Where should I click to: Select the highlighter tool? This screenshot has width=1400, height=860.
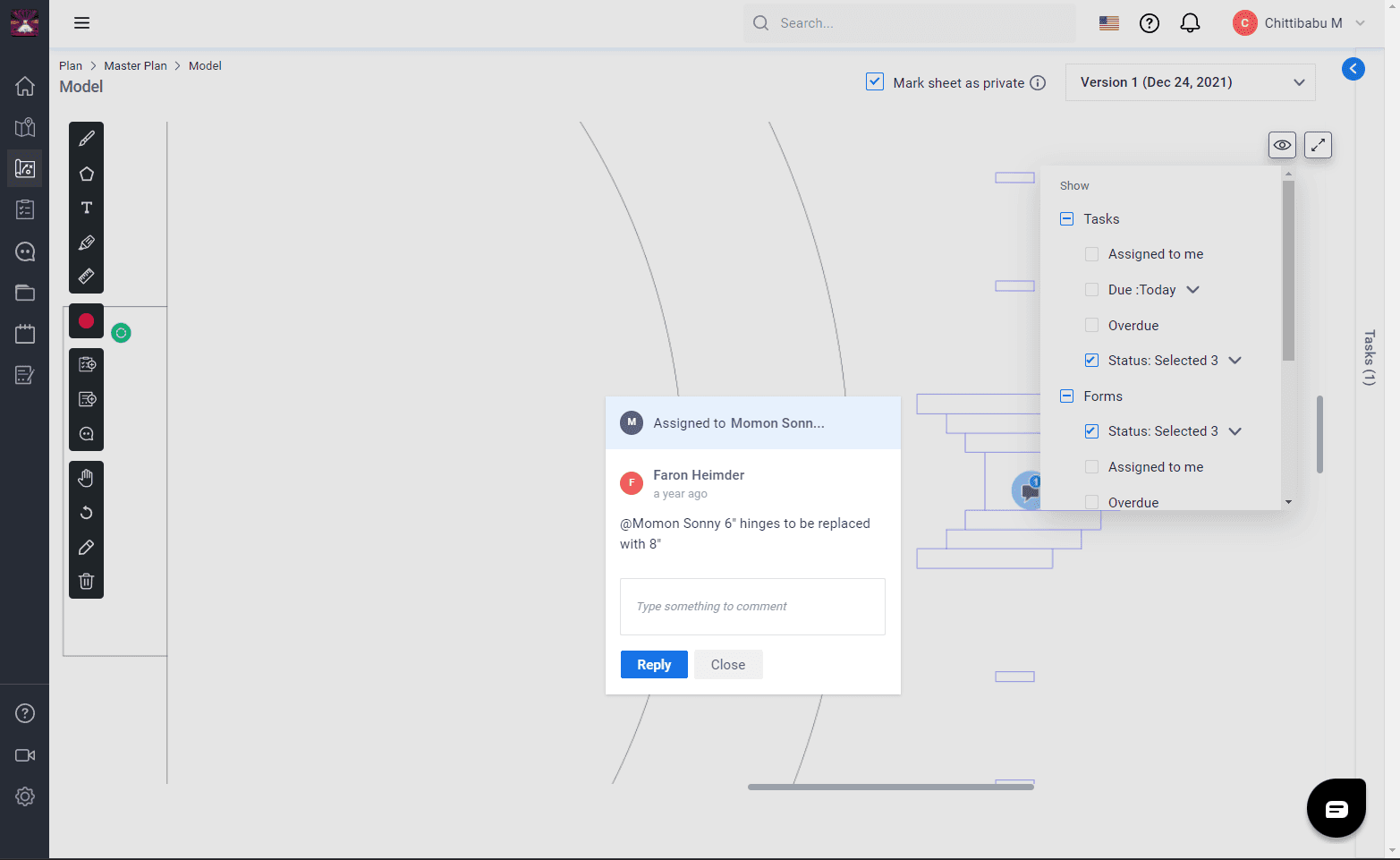[87, 243]
